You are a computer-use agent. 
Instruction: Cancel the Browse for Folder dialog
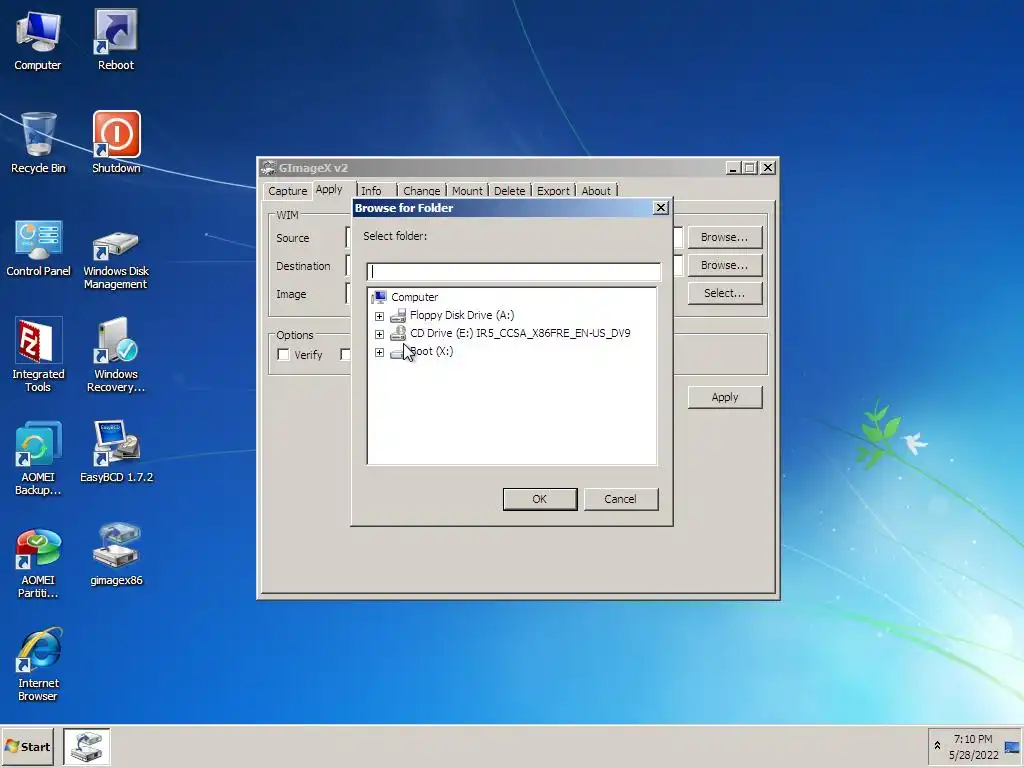620,499
